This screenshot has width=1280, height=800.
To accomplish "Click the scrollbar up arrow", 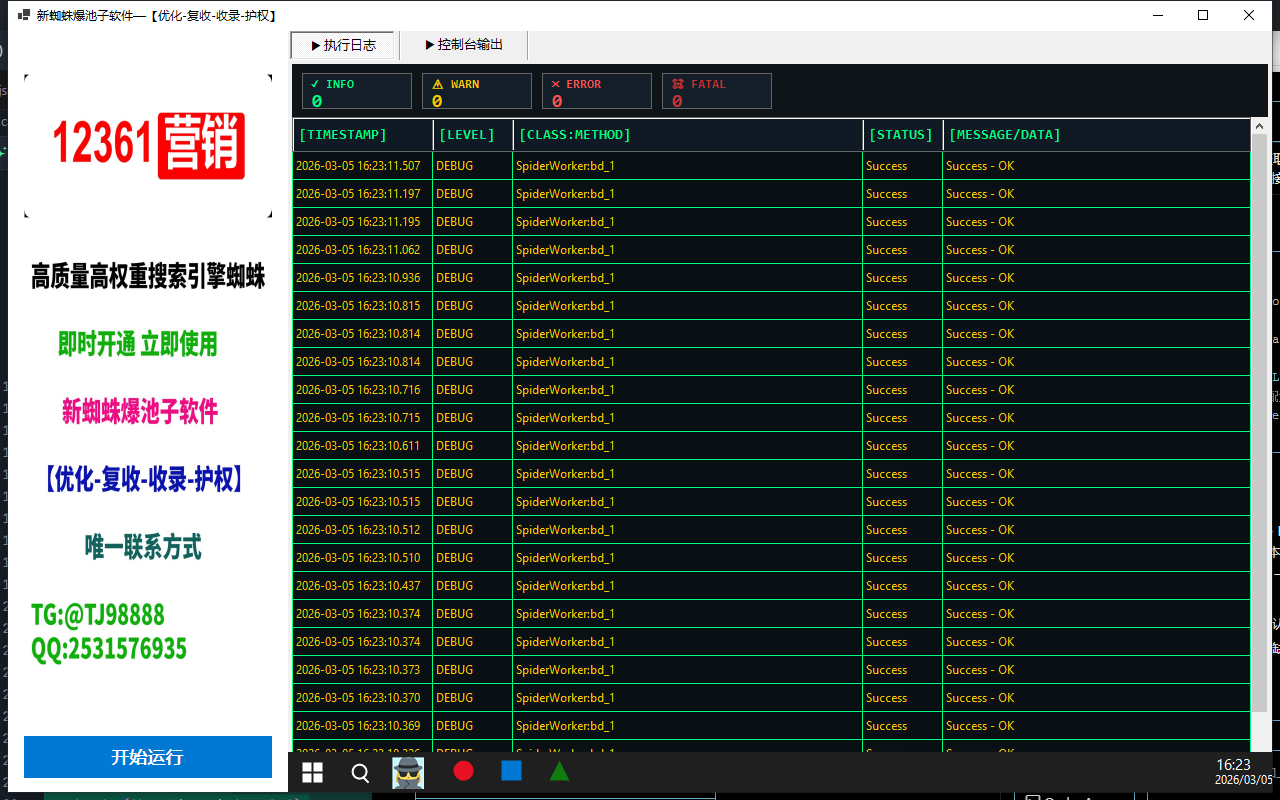I will pyautogui.click(x=1258, y=127).
